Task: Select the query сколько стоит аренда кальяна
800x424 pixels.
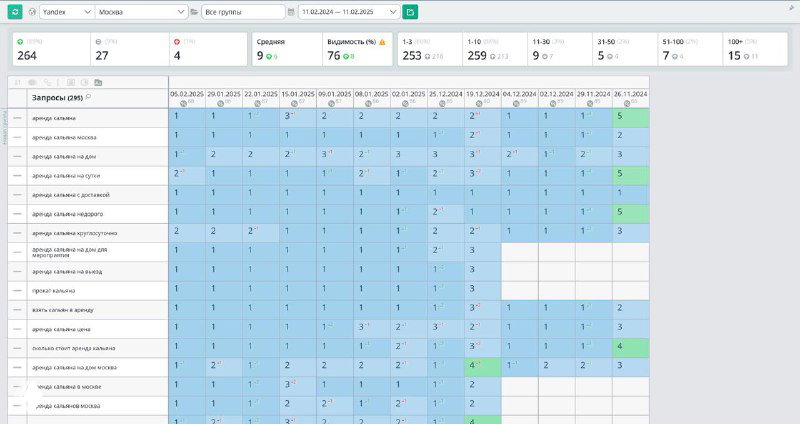Action: (x=73, y=348)
